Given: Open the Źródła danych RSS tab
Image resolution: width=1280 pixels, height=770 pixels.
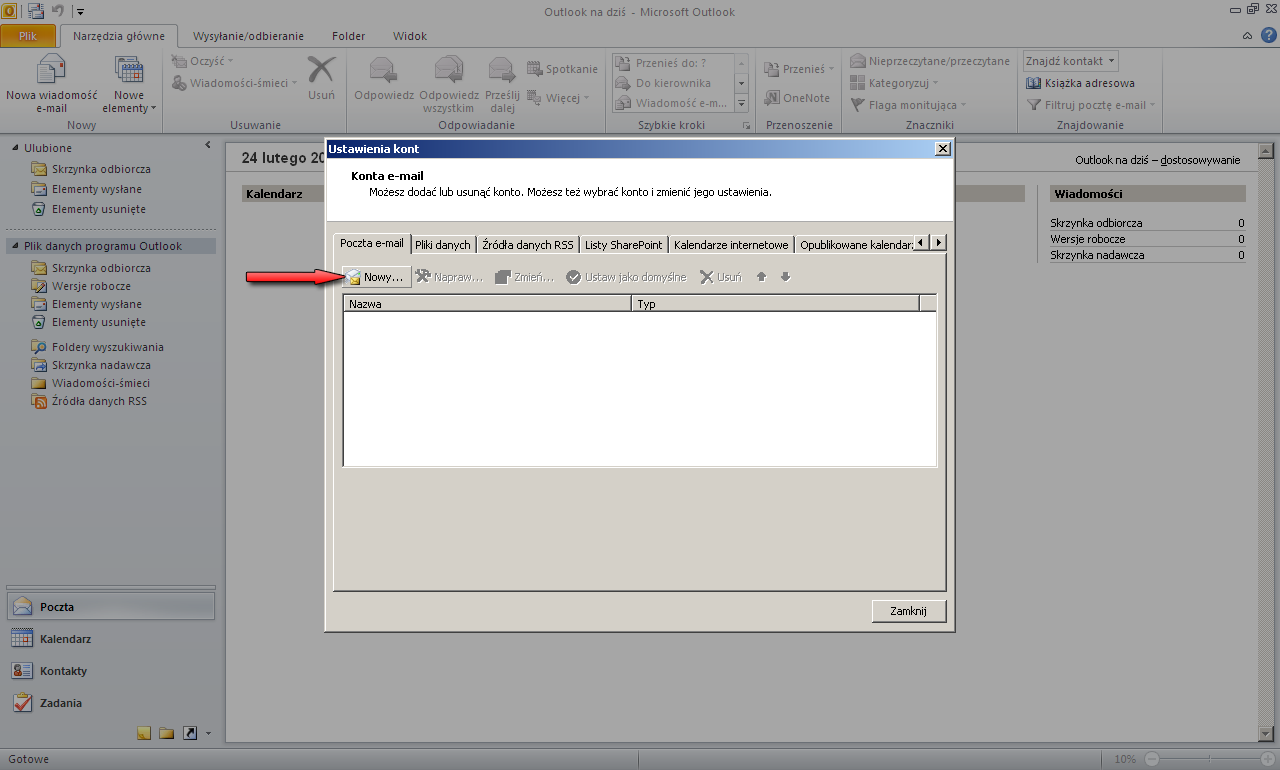Looking at the screenshot, I should click(x=527, y=245).
